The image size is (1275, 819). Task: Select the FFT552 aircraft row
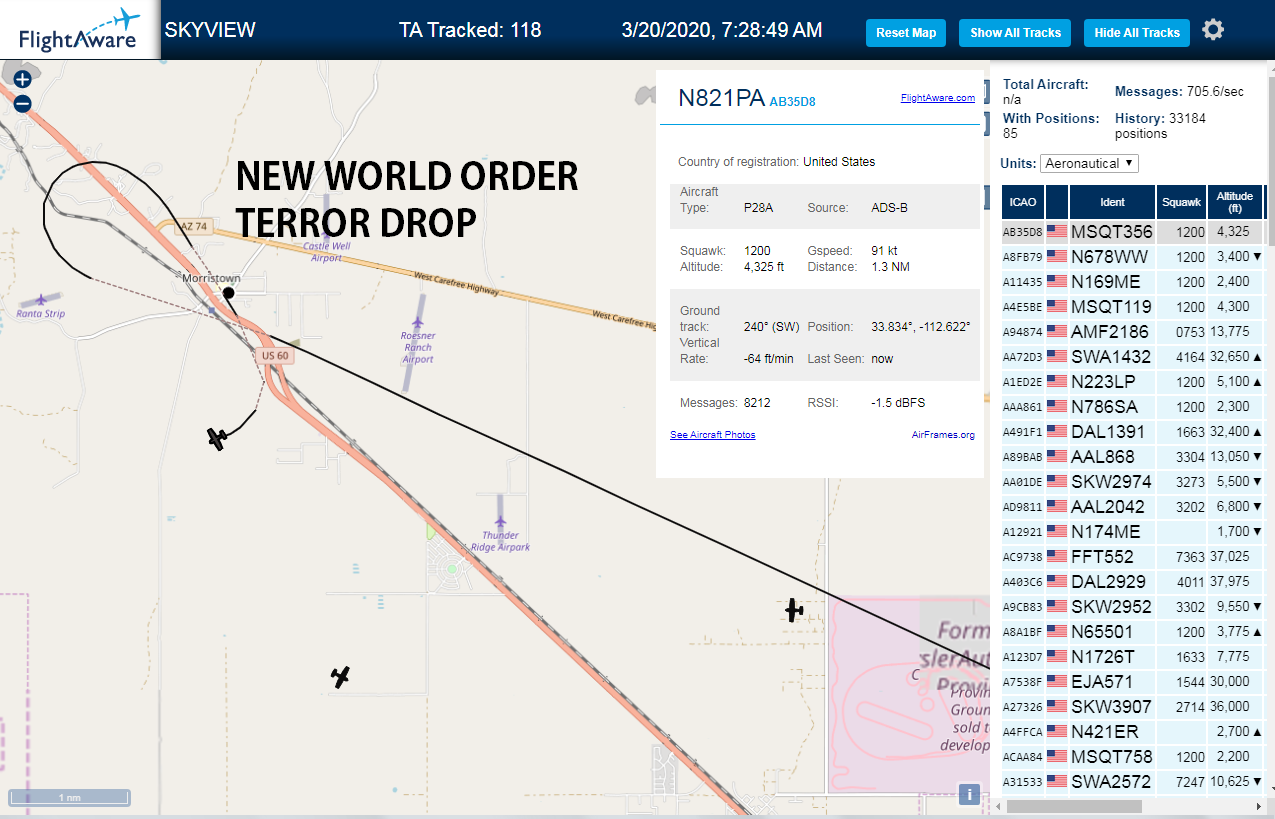pyautogui.click(x=1134, y=556)
